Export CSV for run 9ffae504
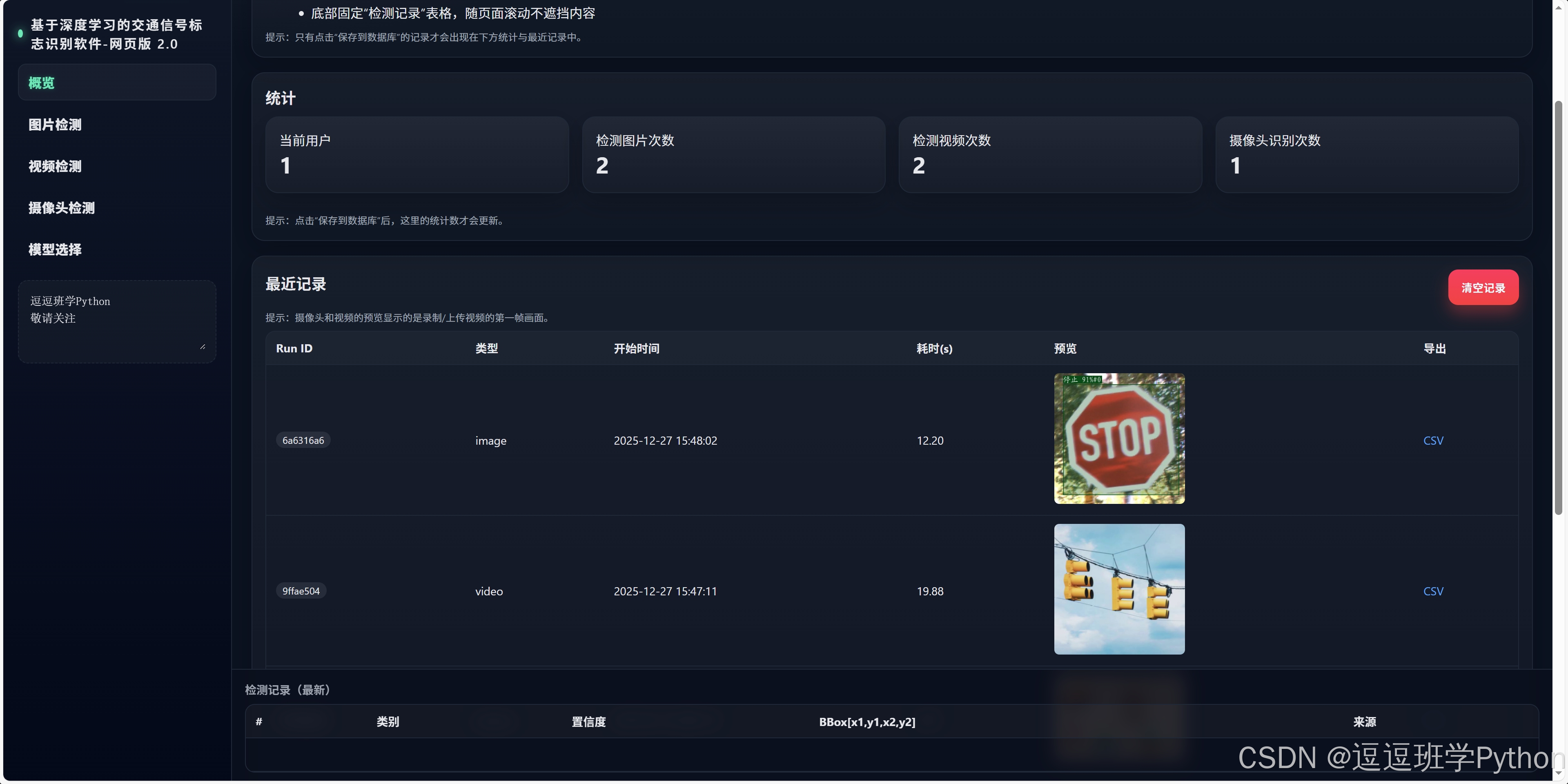 point(1433,591)
